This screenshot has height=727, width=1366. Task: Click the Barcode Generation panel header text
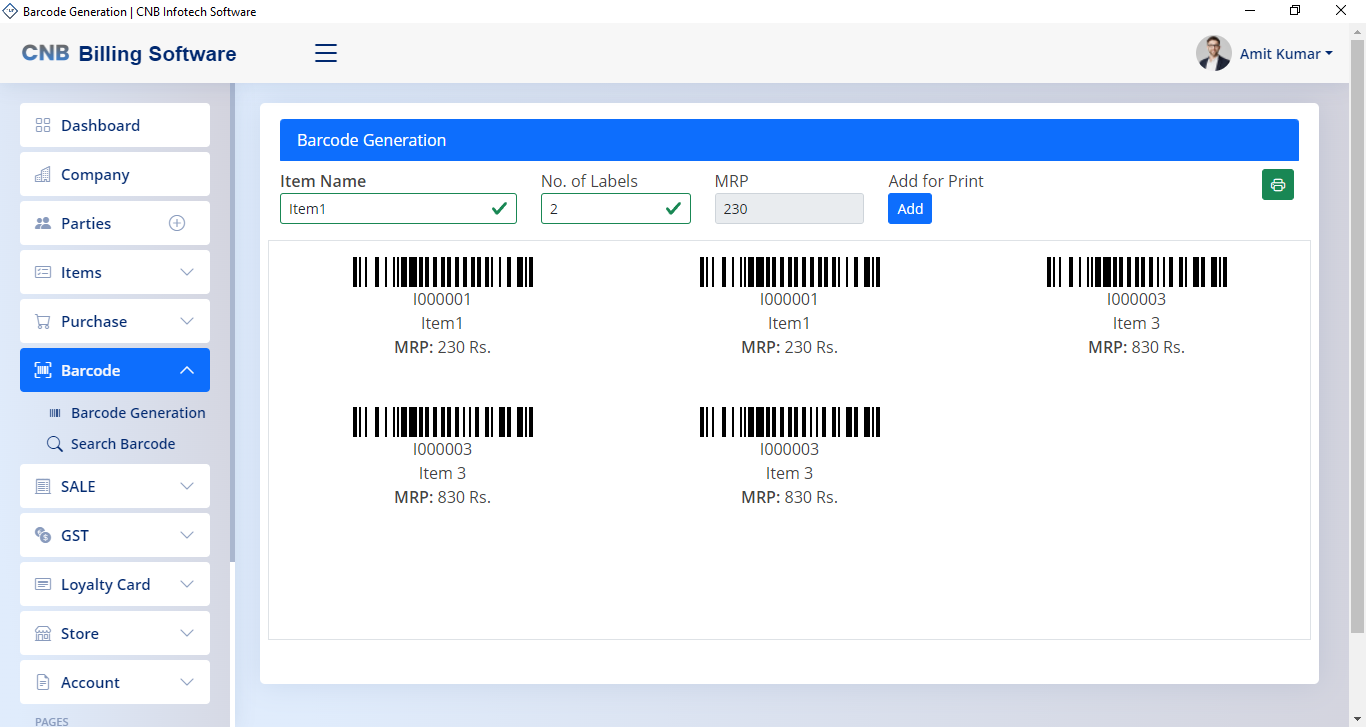(371, 141)
